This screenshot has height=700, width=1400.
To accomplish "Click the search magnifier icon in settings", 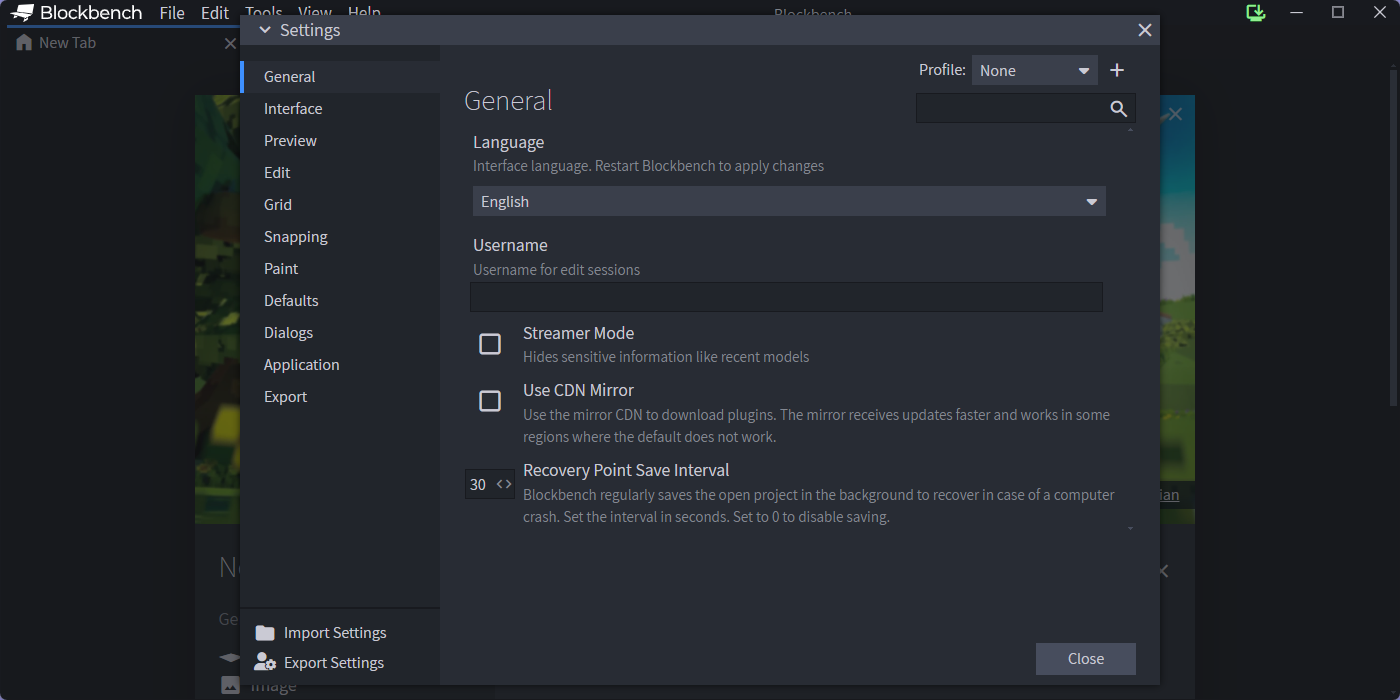I will (x=1118, y=109).
